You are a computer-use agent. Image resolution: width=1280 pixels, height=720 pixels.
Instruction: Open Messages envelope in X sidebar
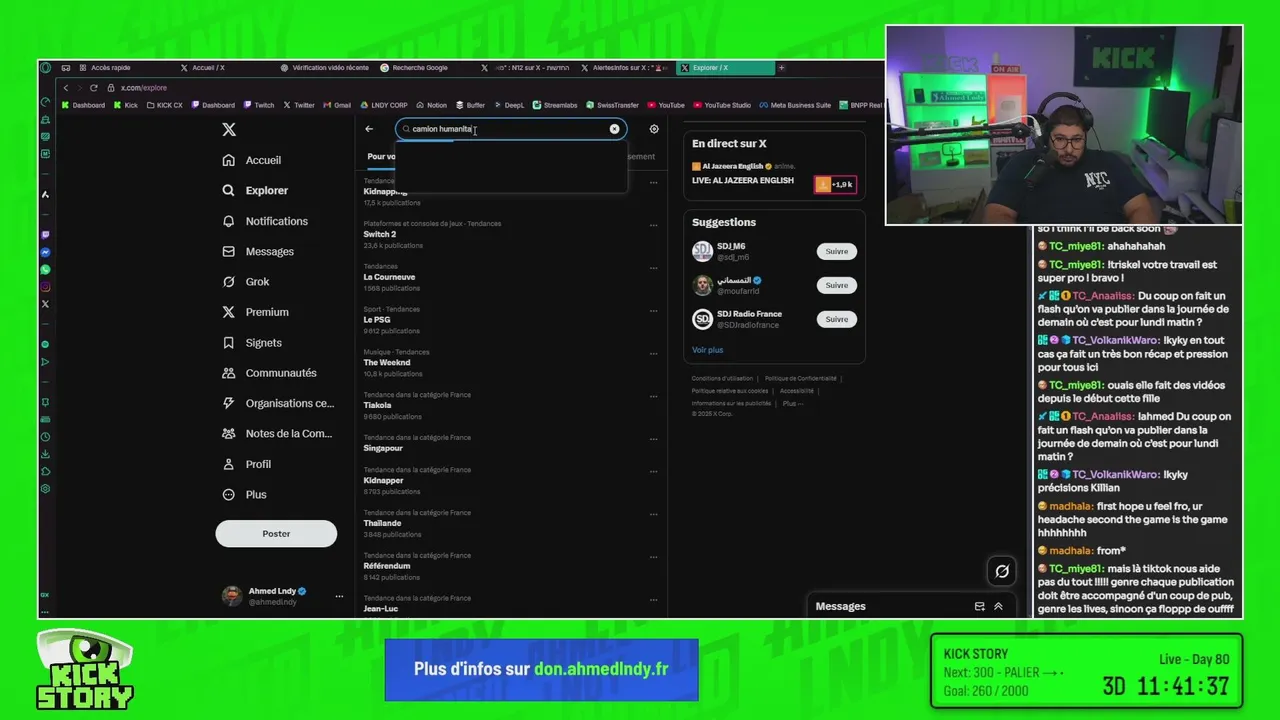click(258, 251)
